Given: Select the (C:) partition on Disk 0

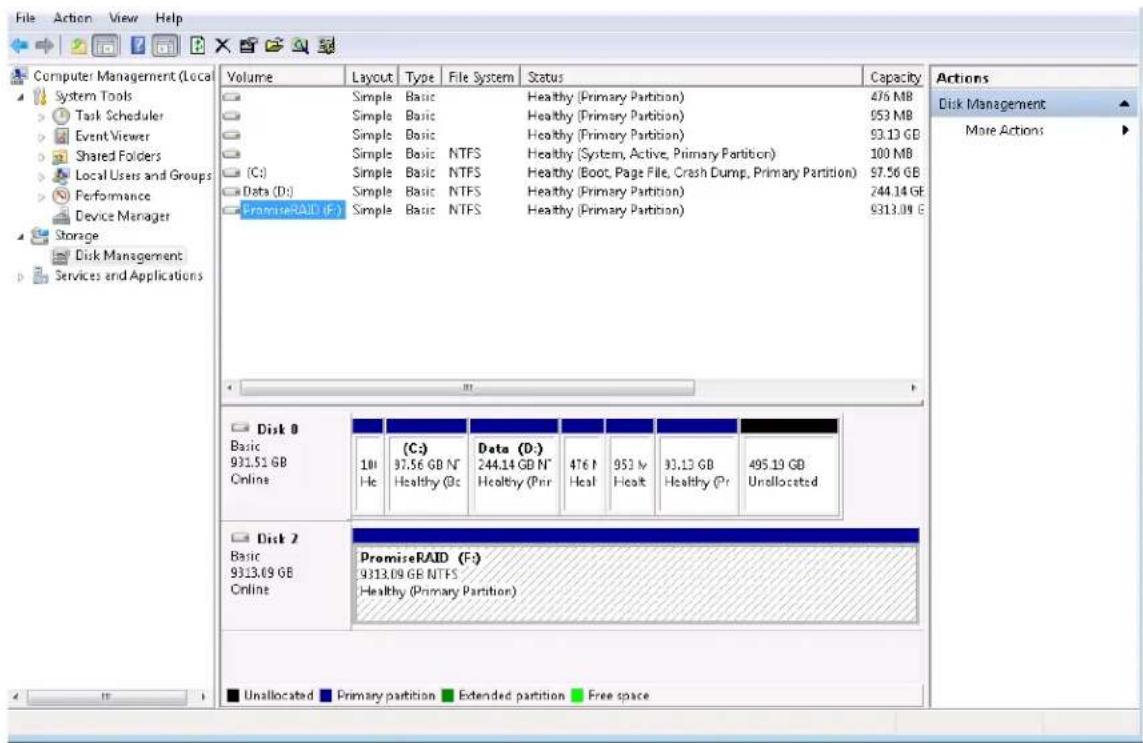Looking at the screenshot, I should click(427, 465).
